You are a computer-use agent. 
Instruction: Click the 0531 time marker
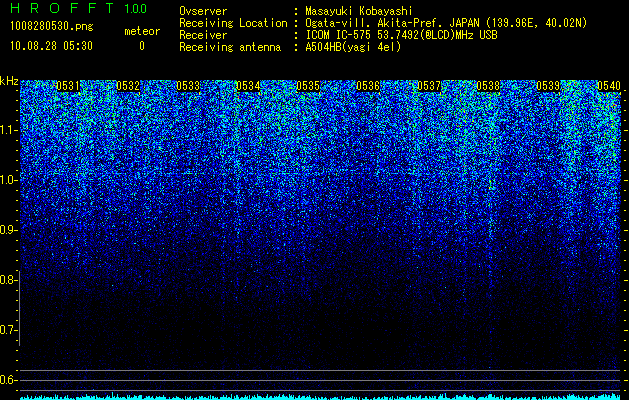pyautogui.click(x=68, y=86)
